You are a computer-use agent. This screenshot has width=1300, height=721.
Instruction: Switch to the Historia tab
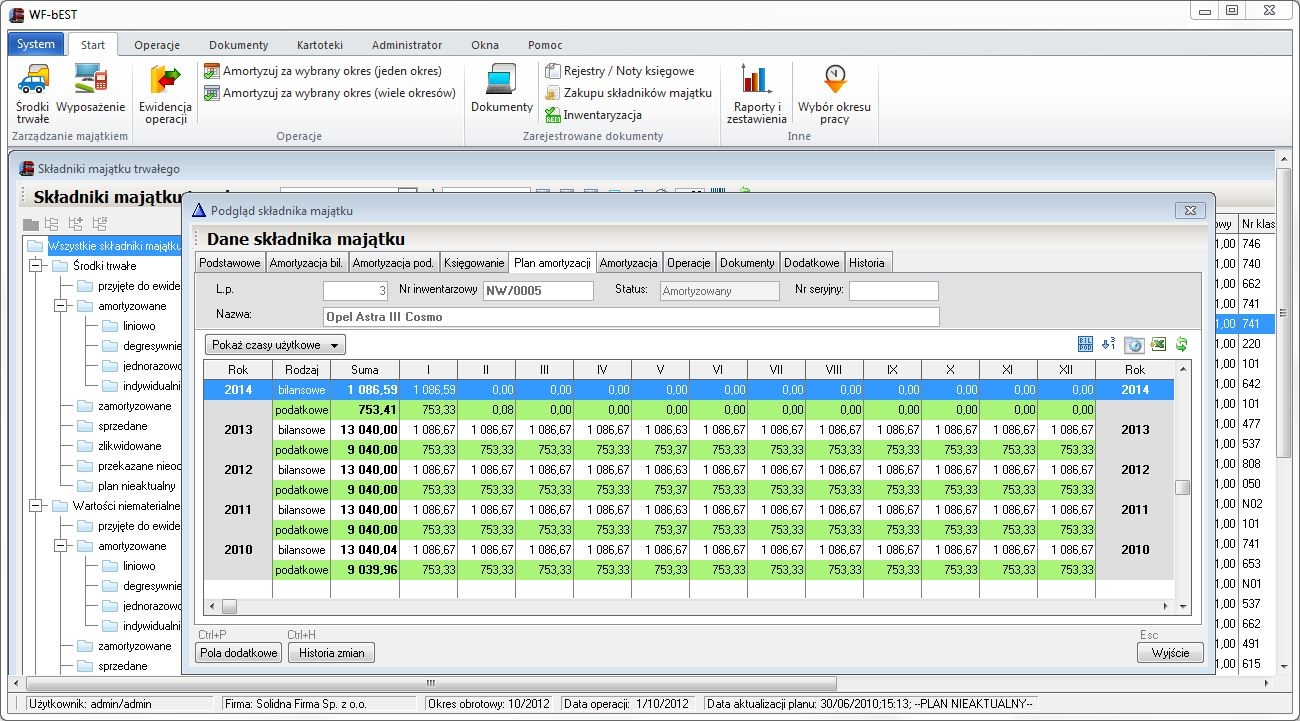[867, 263]
